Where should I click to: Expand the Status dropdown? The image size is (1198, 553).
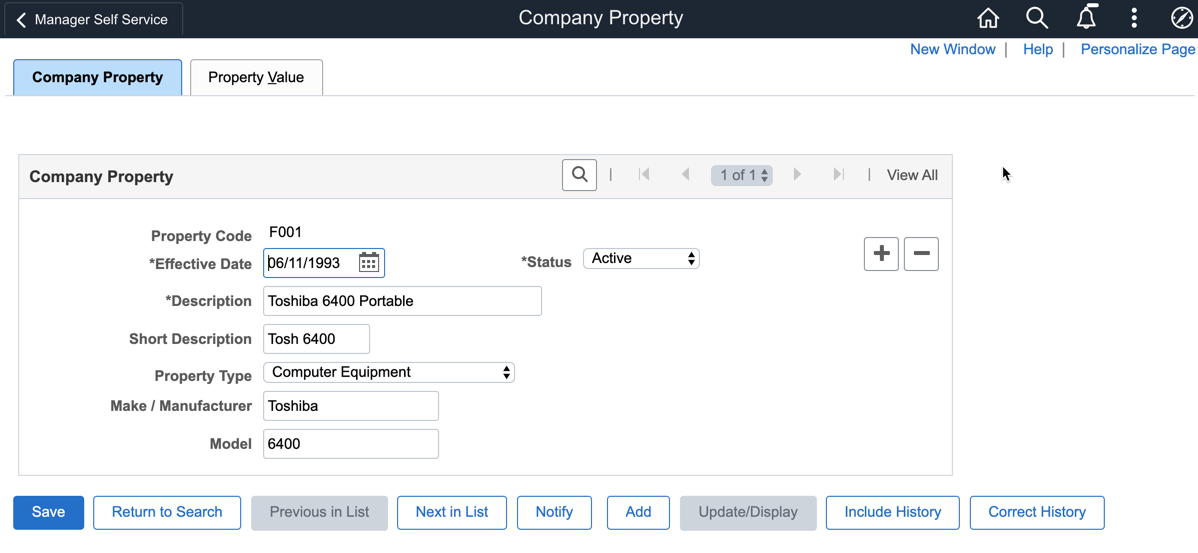pyautogui.click(x=641, y=259)
